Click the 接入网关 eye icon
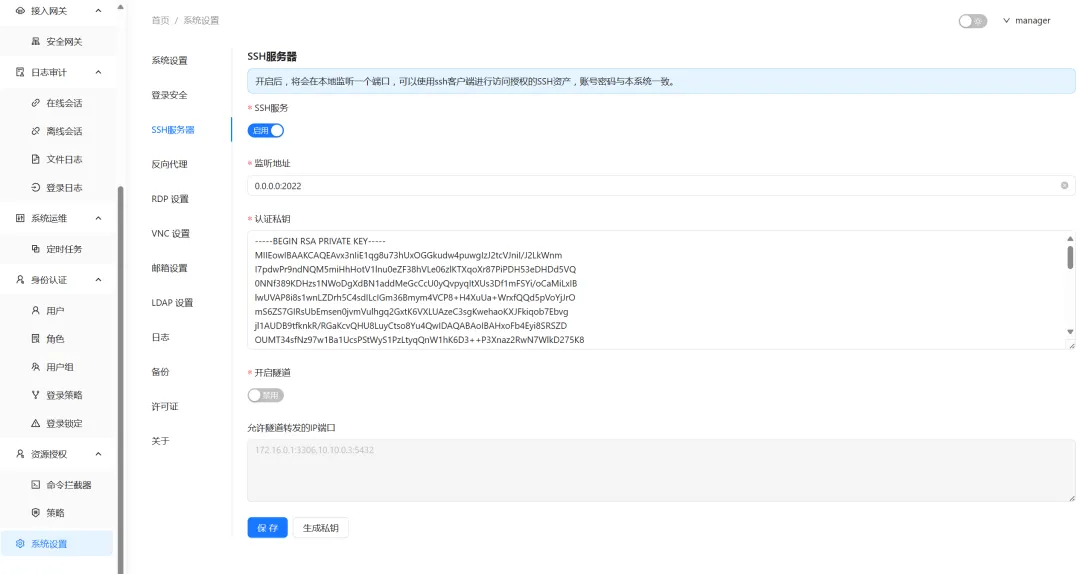 pos(20,11)
